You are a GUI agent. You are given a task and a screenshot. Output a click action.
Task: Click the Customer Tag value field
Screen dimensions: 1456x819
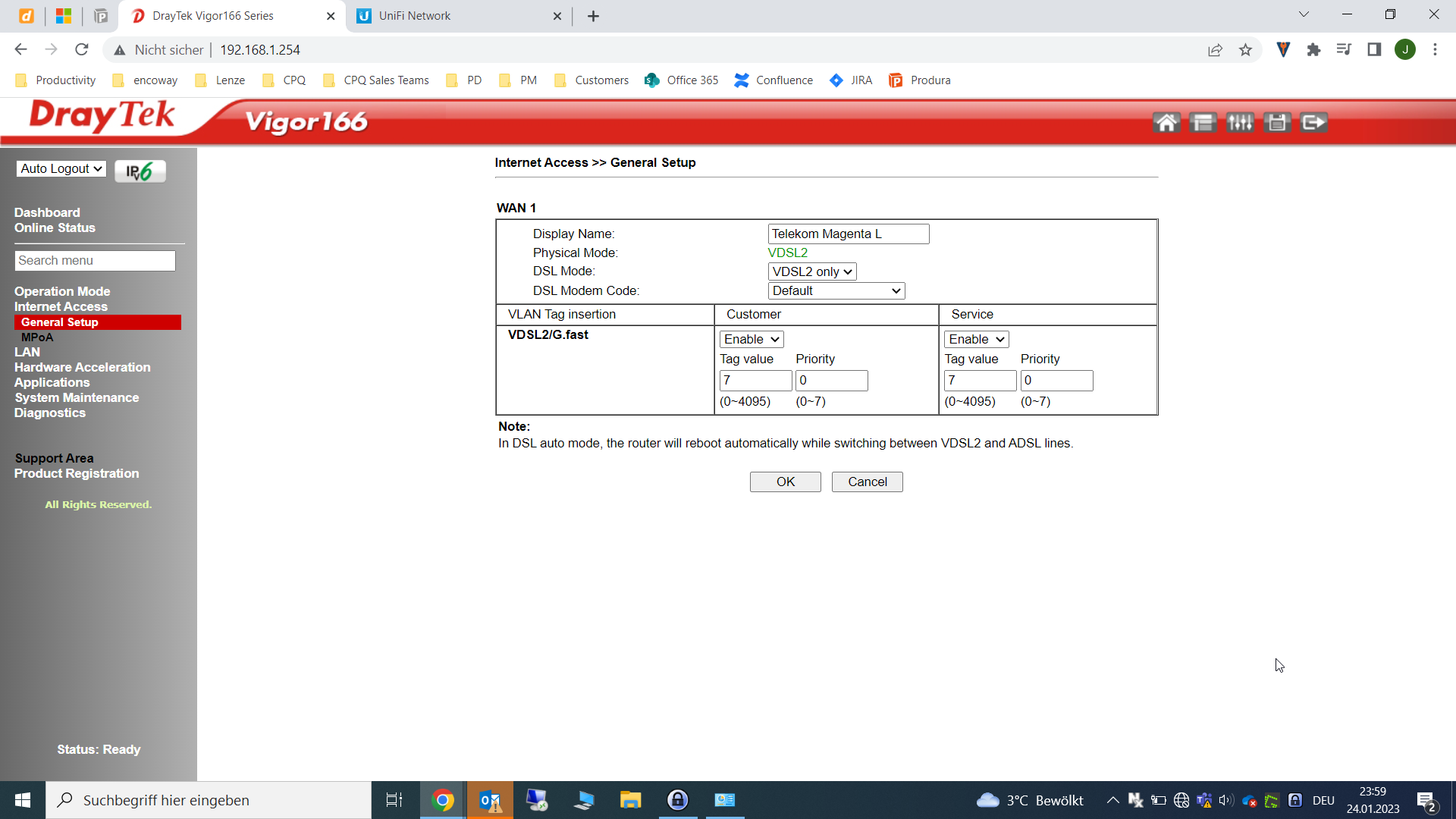[756, 381]
